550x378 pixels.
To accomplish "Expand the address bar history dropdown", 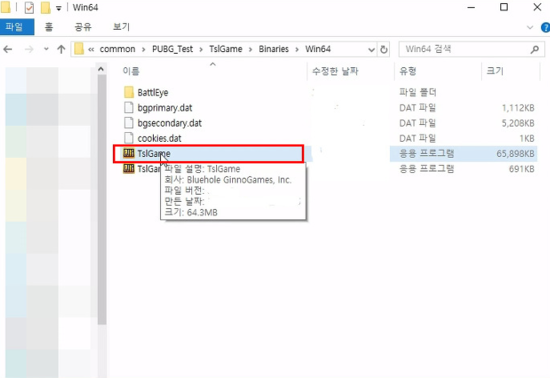I will click(371, 49).
